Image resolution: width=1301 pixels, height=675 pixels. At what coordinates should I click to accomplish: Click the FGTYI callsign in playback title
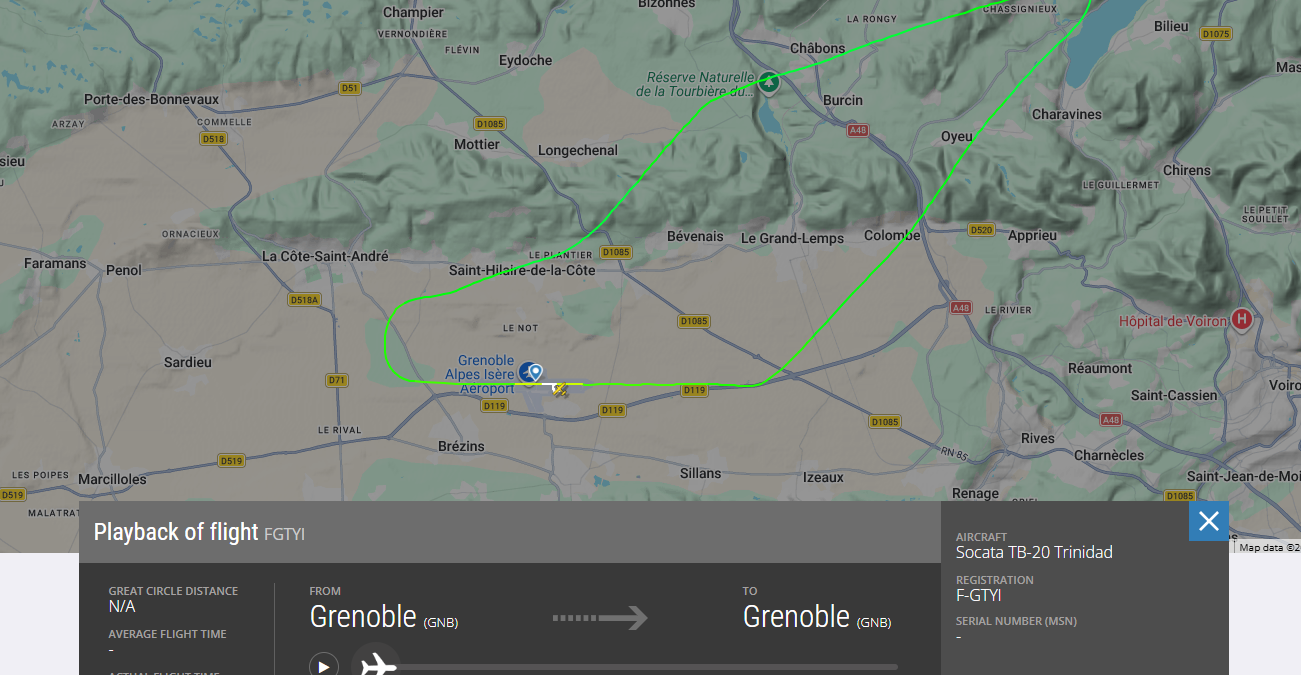284,534
